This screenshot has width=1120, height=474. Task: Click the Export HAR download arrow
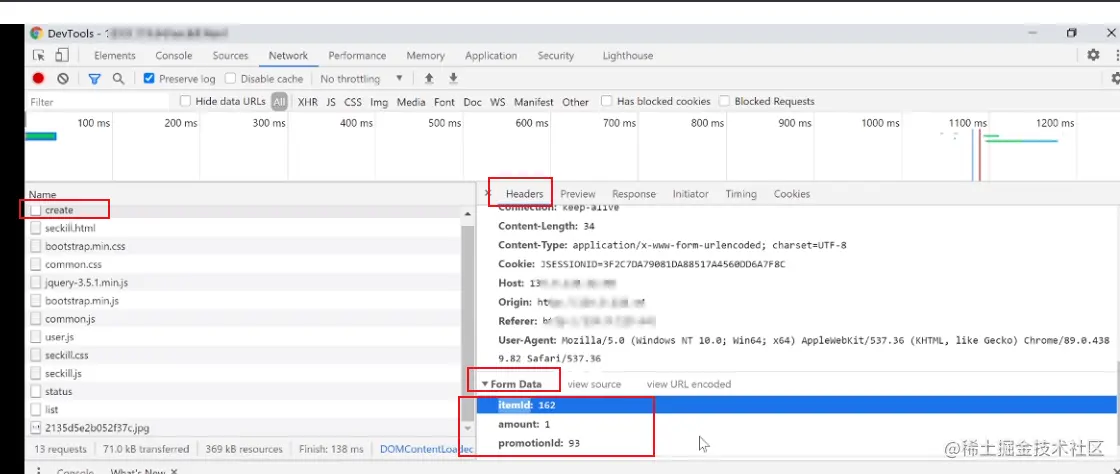coord(453,79)
